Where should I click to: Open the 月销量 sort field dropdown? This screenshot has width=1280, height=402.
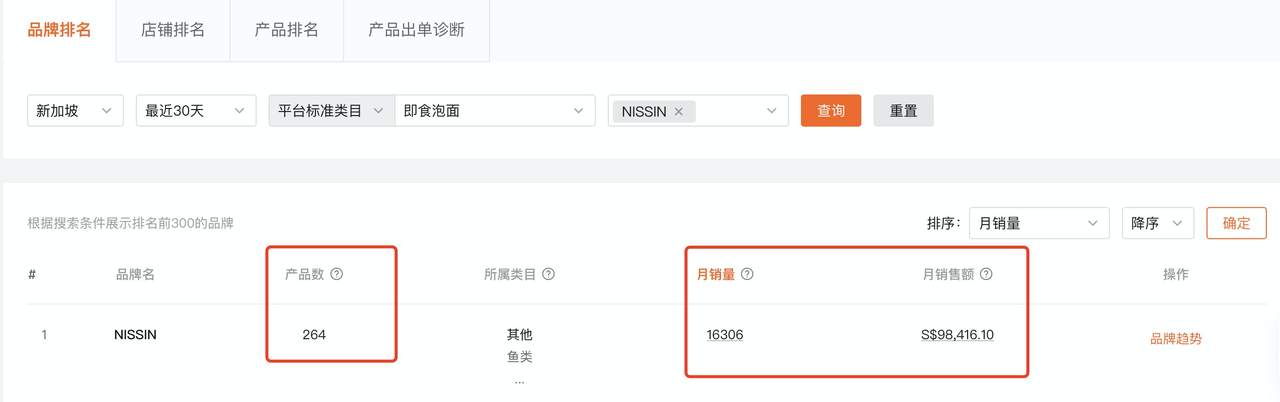coord(1039,223)
